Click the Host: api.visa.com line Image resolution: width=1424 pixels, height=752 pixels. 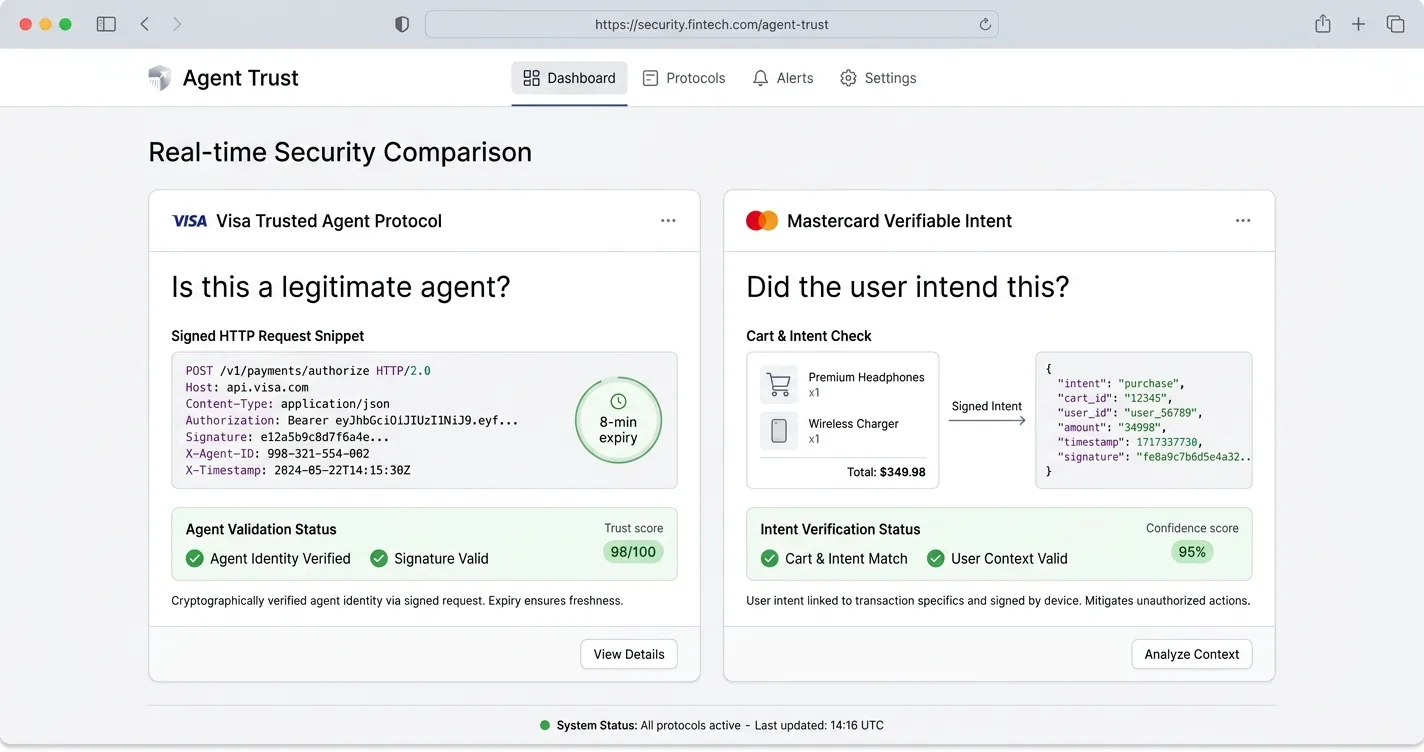[247, 387]
